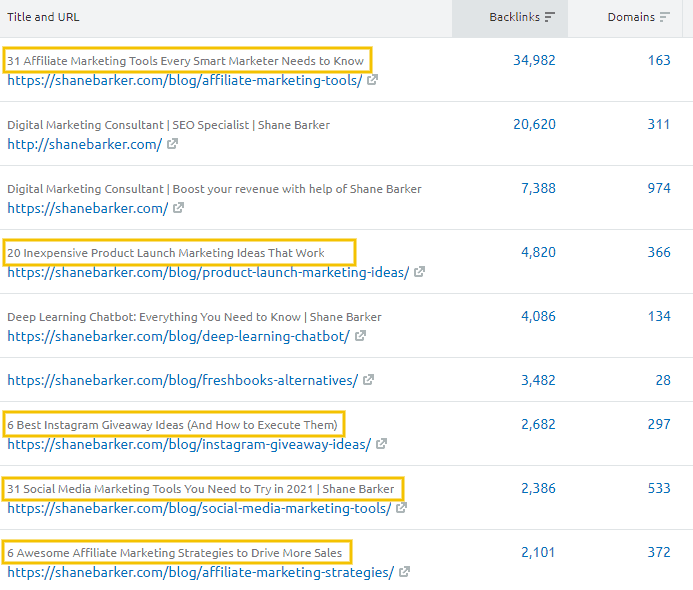Click the 34,982 backlinks count
Image resolution: width=693 pixels, height=590 pixels.
534,61
